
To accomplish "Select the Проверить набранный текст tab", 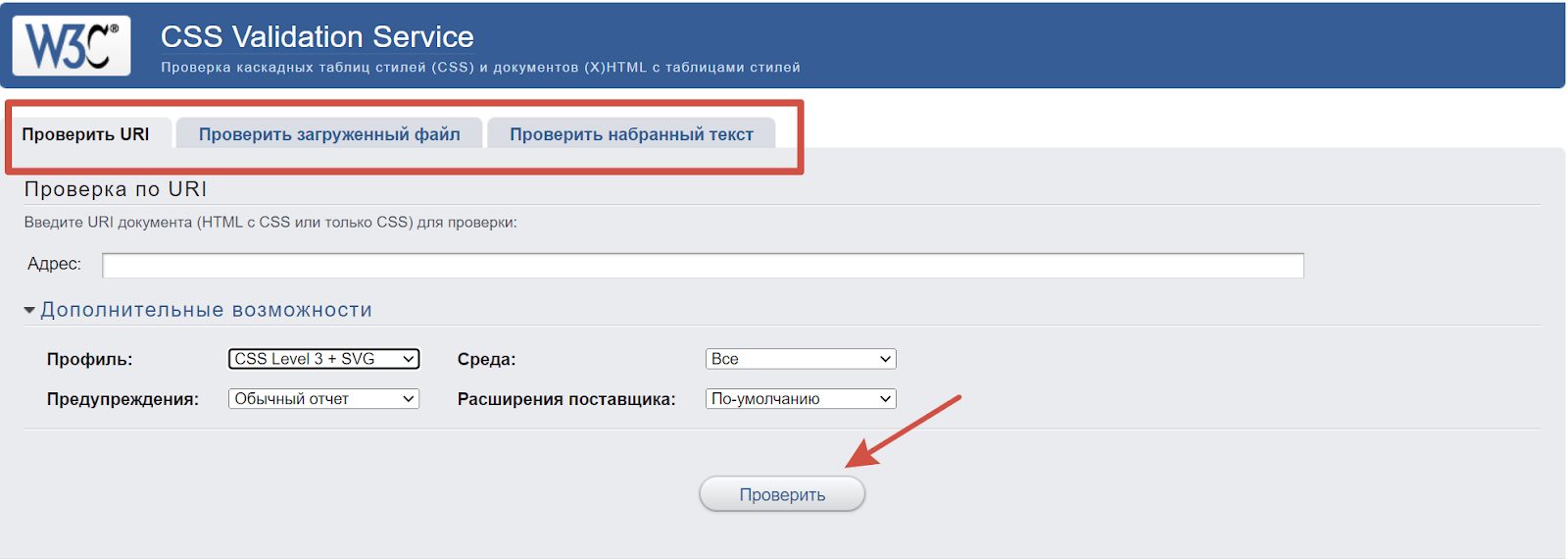I will (x=631, y=134).
